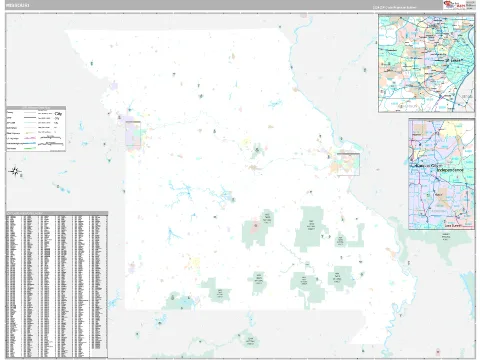Viewport: 480px width, 360px height.
Task: Click the Kansas City label in inset
Action: (427, 166)
